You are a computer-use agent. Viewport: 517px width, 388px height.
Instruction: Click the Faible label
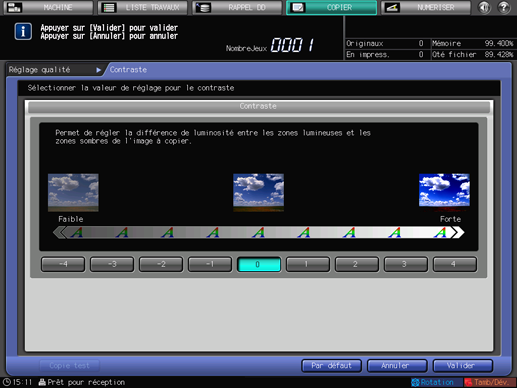coord(71,219)
